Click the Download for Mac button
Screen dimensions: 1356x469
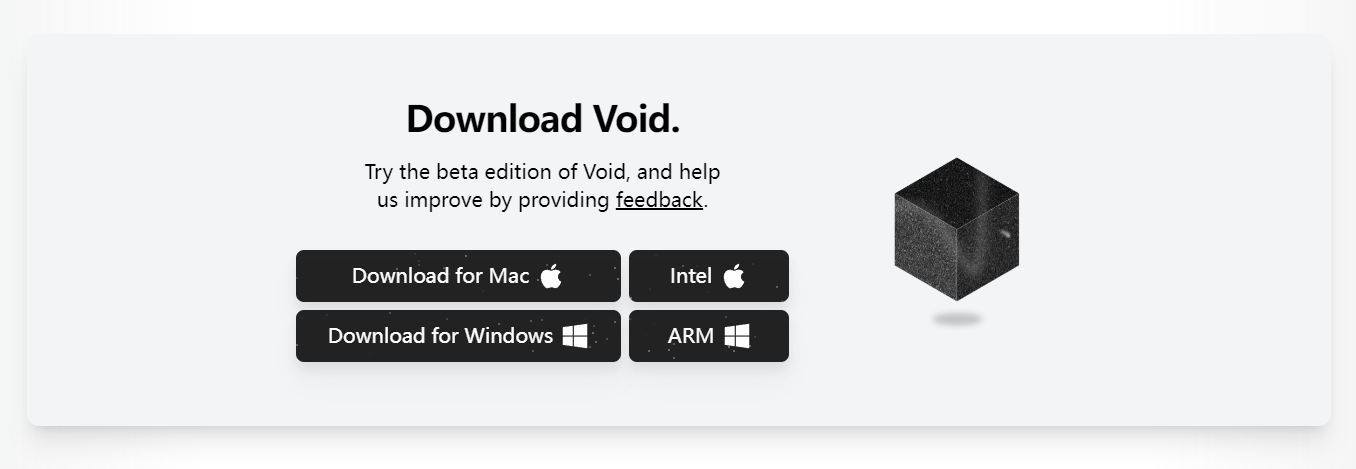pyautogui.click(x=458, y=276)
